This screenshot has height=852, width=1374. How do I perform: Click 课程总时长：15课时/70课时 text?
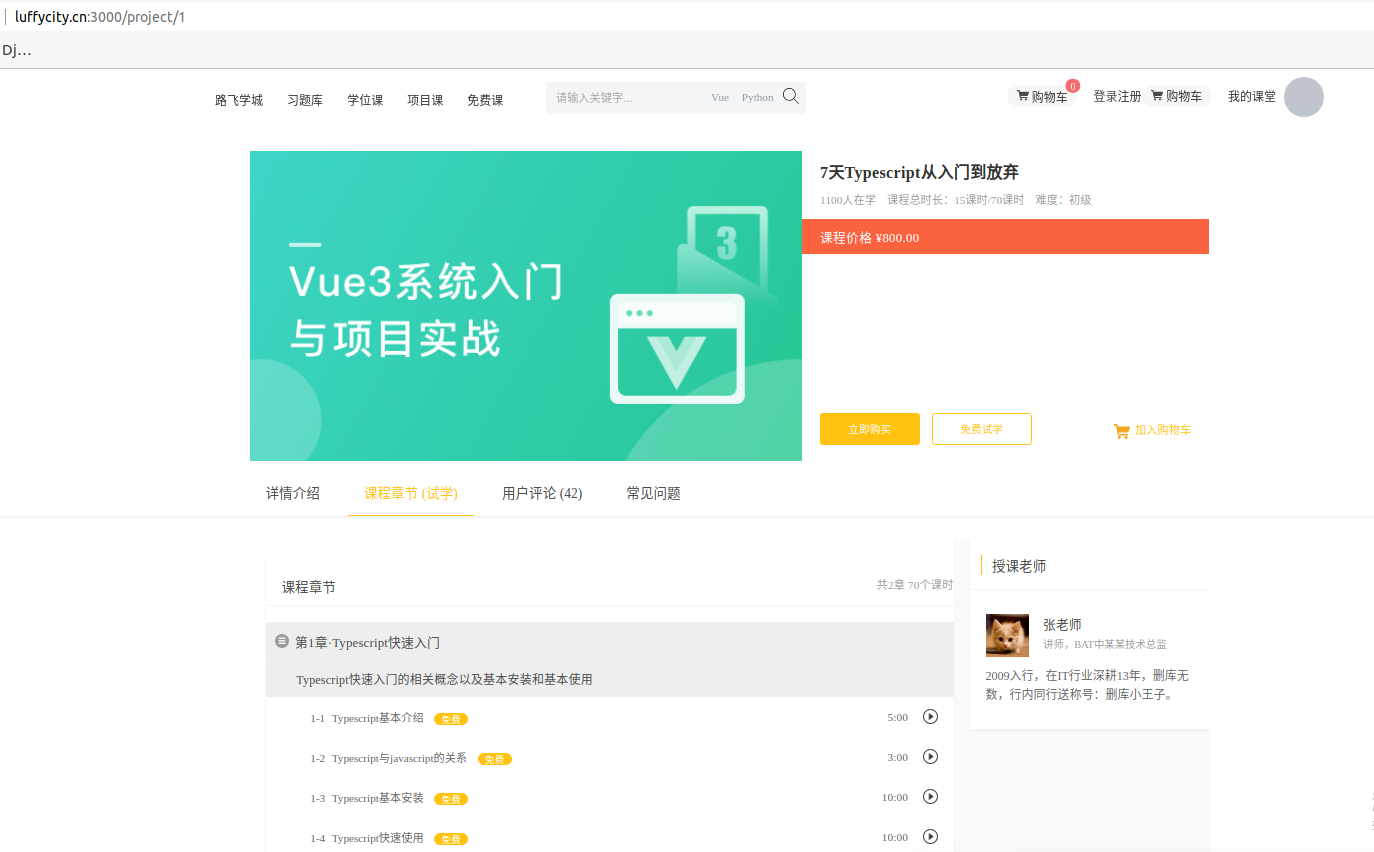(956, 200)
